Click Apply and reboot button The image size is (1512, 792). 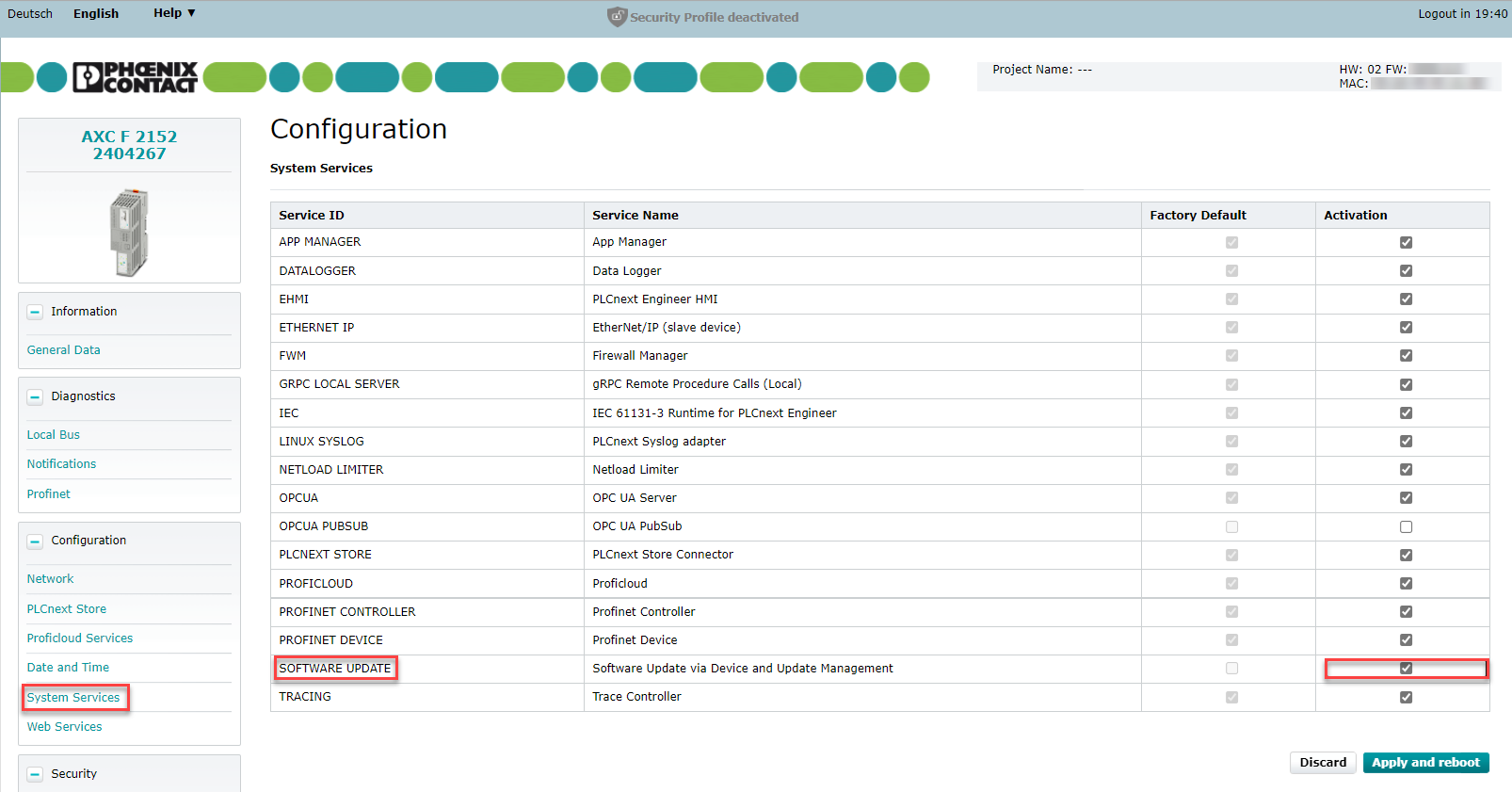[1425, 763]
